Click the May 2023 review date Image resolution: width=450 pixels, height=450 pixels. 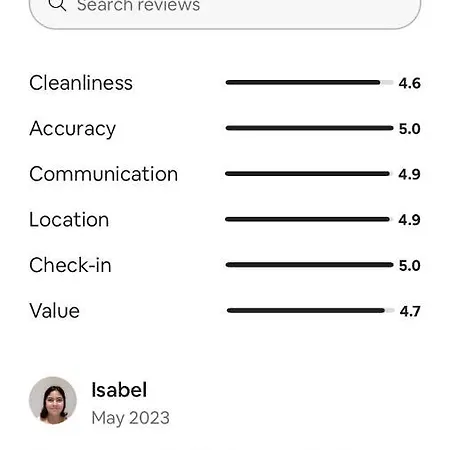(x=131, y=418)
